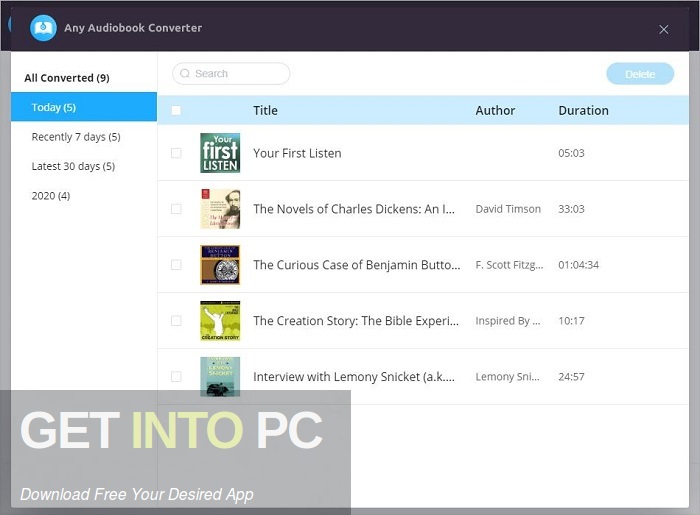
Task: Select the 2020 (4) filter
Action: click(51, 196)
